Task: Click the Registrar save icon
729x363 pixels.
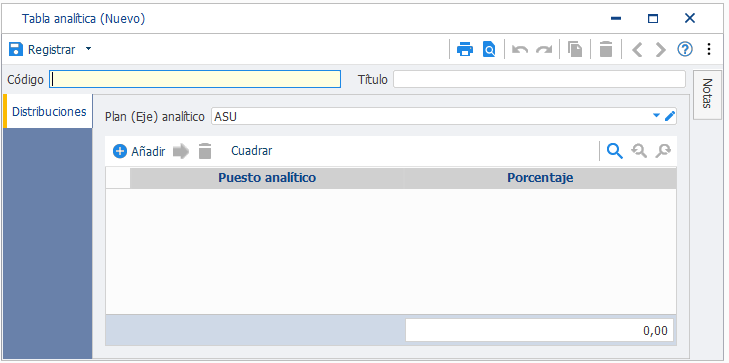Action: point(16,49)
